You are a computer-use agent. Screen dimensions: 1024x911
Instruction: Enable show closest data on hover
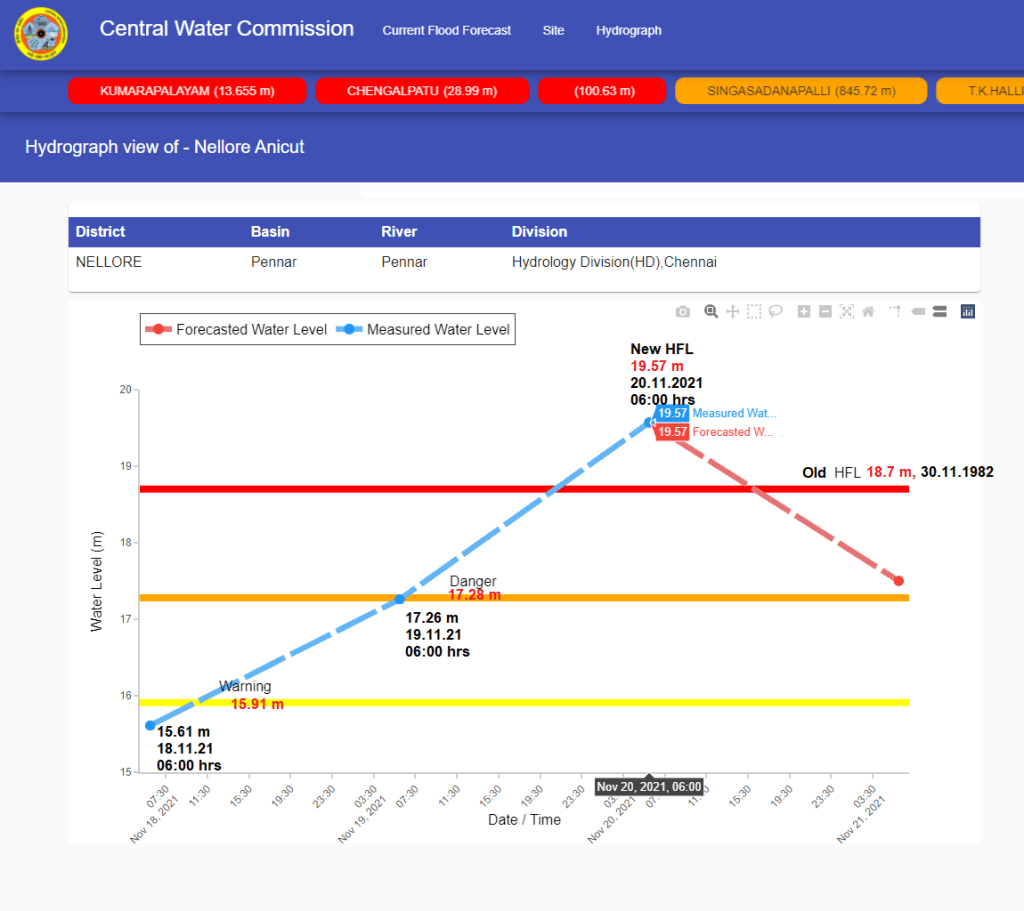918,312
